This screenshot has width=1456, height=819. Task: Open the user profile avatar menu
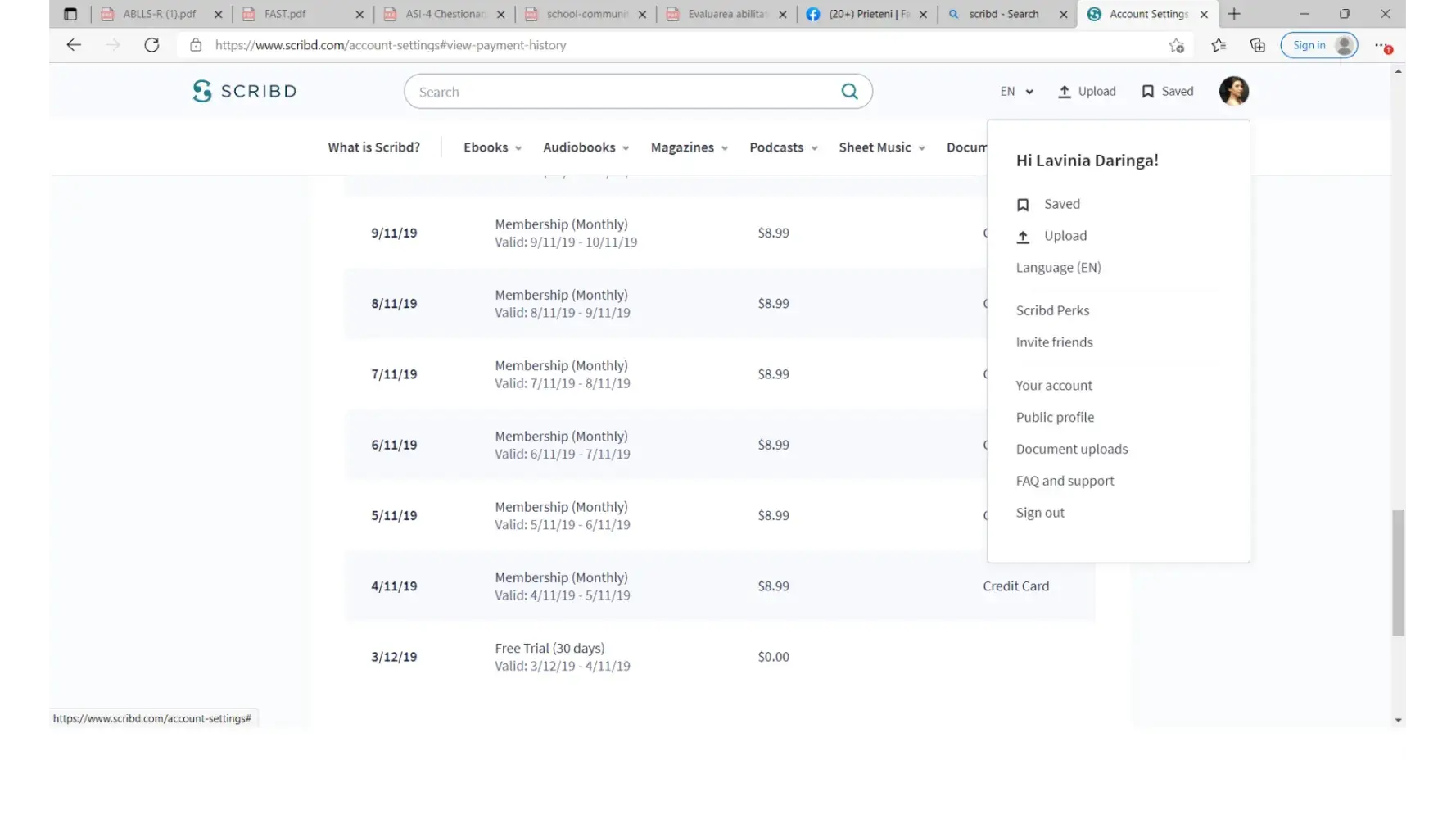point(1233,91)
